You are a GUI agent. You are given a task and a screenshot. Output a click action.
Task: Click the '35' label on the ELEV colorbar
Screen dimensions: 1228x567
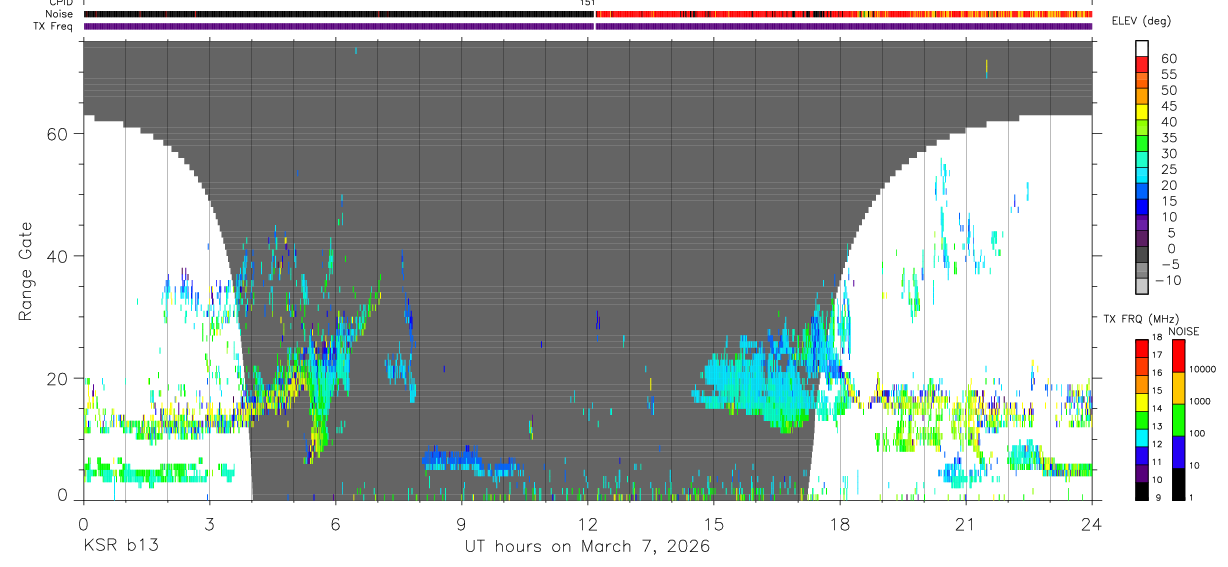point(1167,138)
